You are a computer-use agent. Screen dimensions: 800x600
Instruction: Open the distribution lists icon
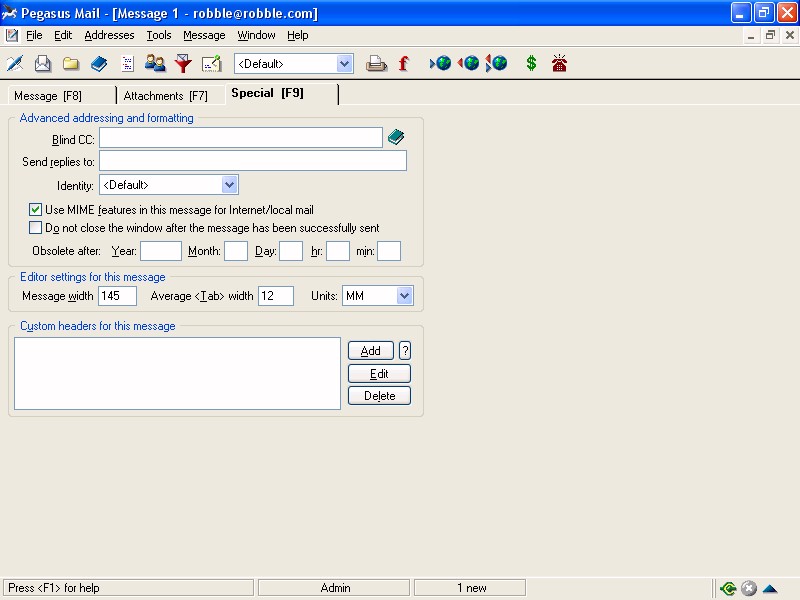tap(127, 64)
